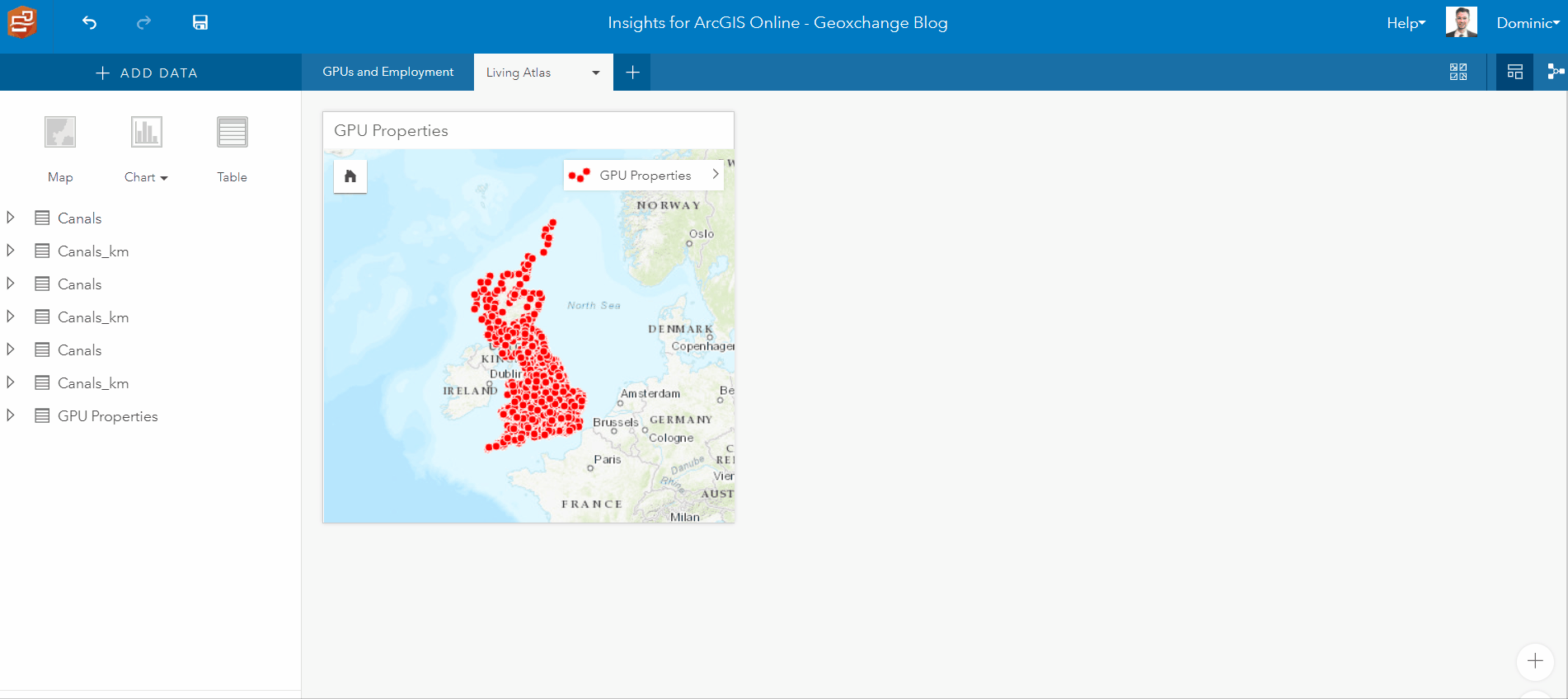
Task: Expand the first Canals dataset
Action: click(x=11, y=218)
